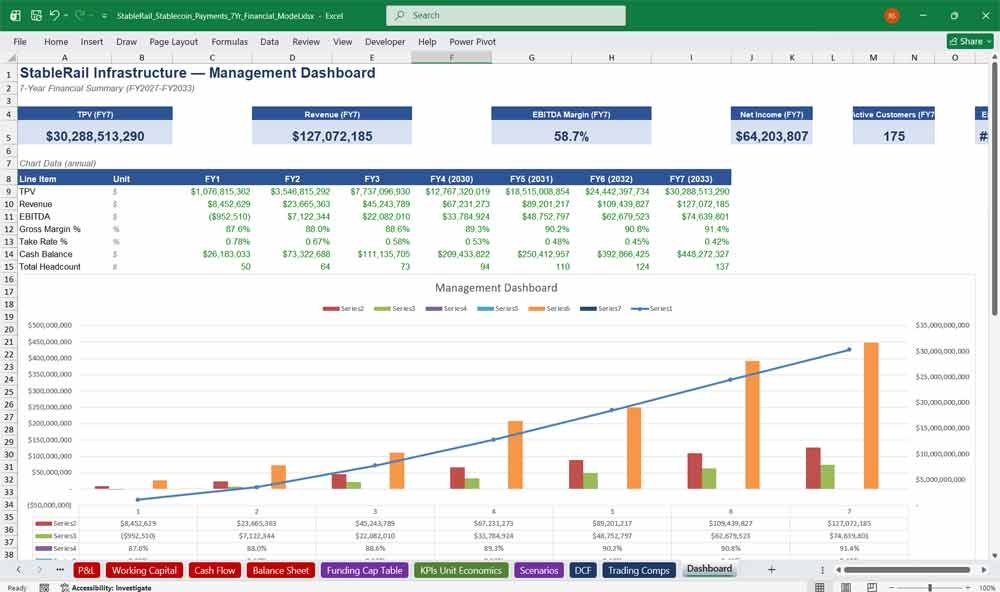Image resolution: width=1000 pixels, height=592 pixels.
Task: Select Page Layout view icon in status bar
Action: click(x=846, y=587)
